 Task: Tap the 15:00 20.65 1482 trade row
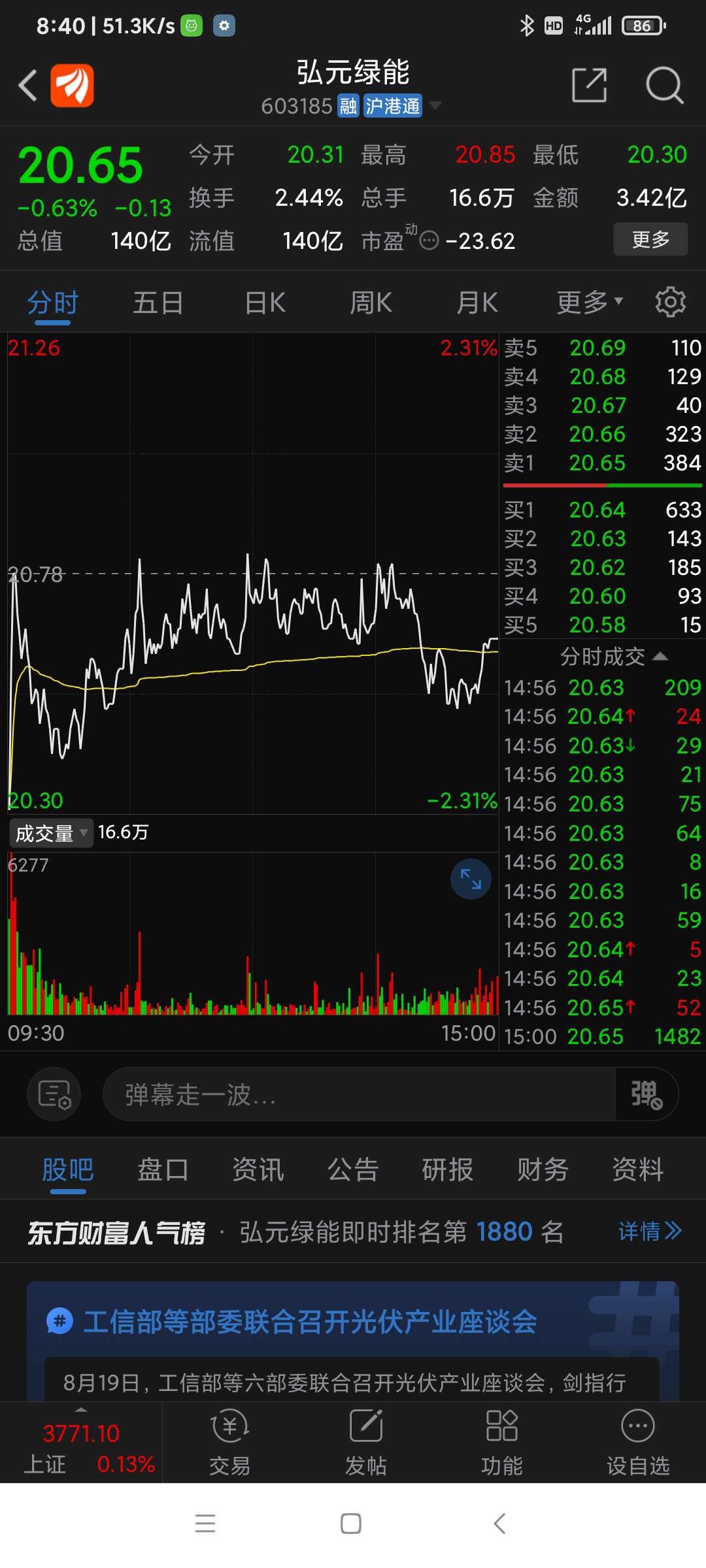point(603,1036)
